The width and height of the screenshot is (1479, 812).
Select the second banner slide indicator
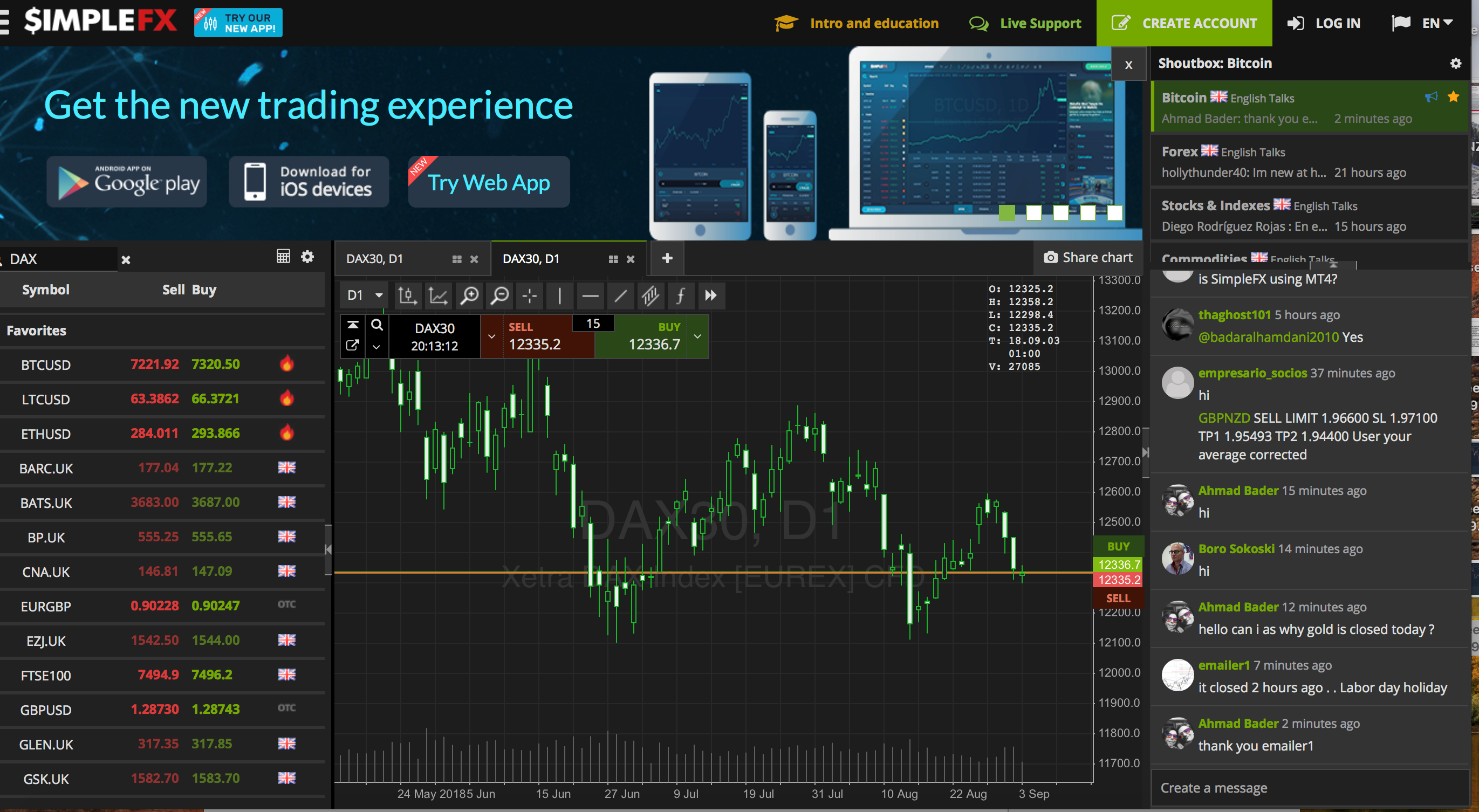[x=1034, y=213]
